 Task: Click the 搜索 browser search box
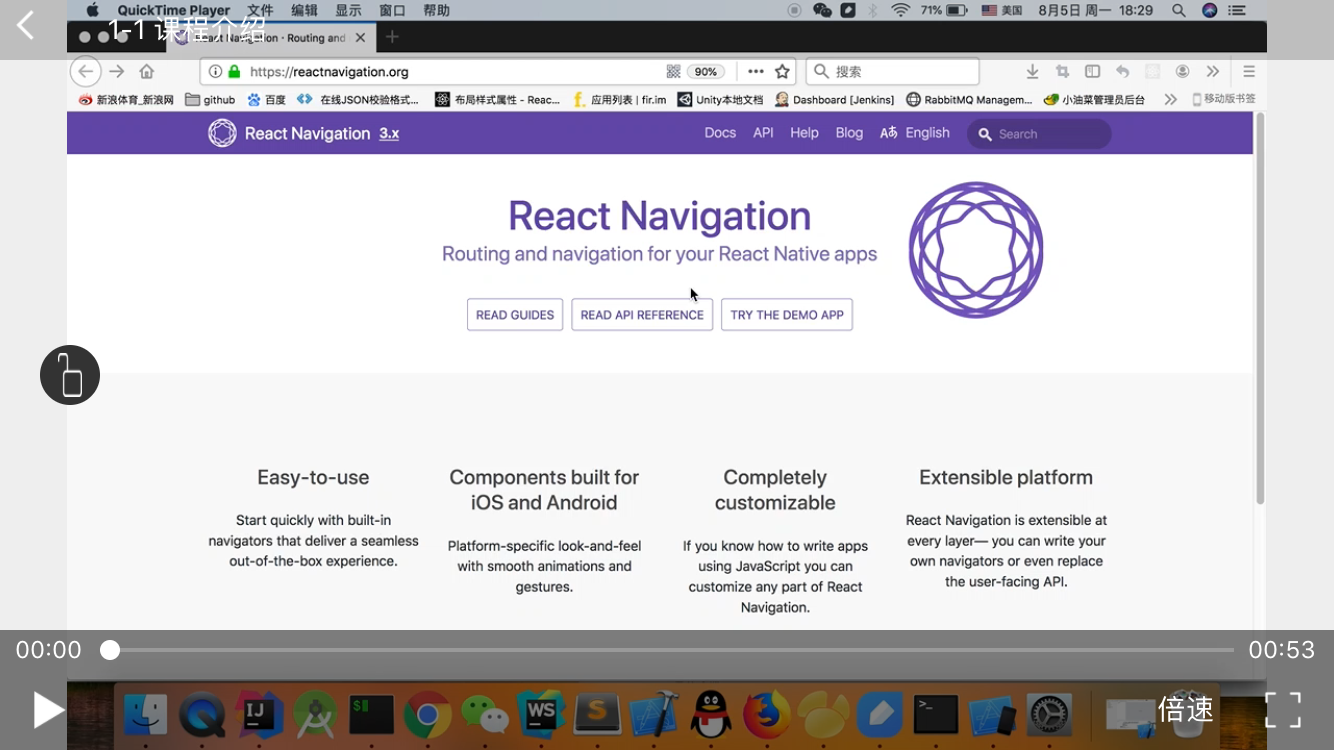pyautogui.click(x=892, y=72)
